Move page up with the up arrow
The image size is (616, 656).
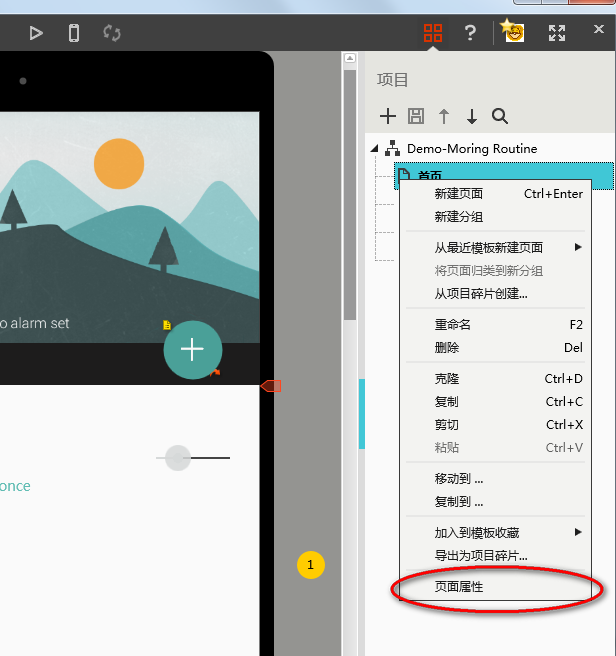(x=444, y=116)
